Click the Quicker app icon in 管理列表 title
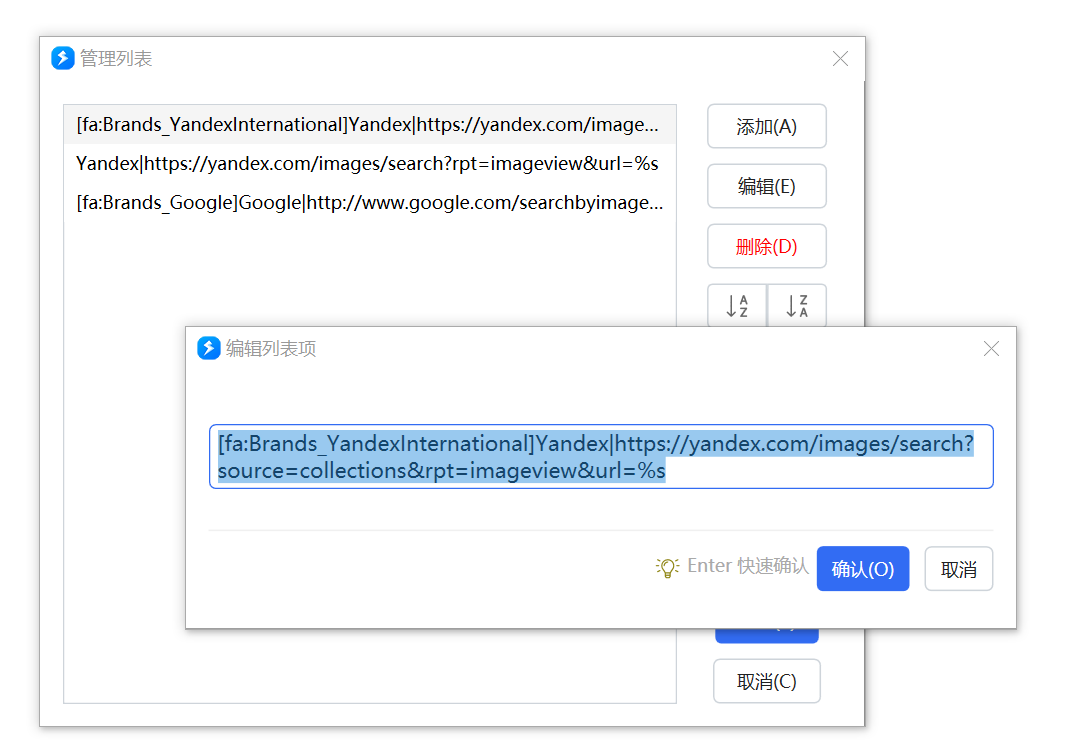Image resolution: width=1068 pixels, height=751 pixels. 63,59
